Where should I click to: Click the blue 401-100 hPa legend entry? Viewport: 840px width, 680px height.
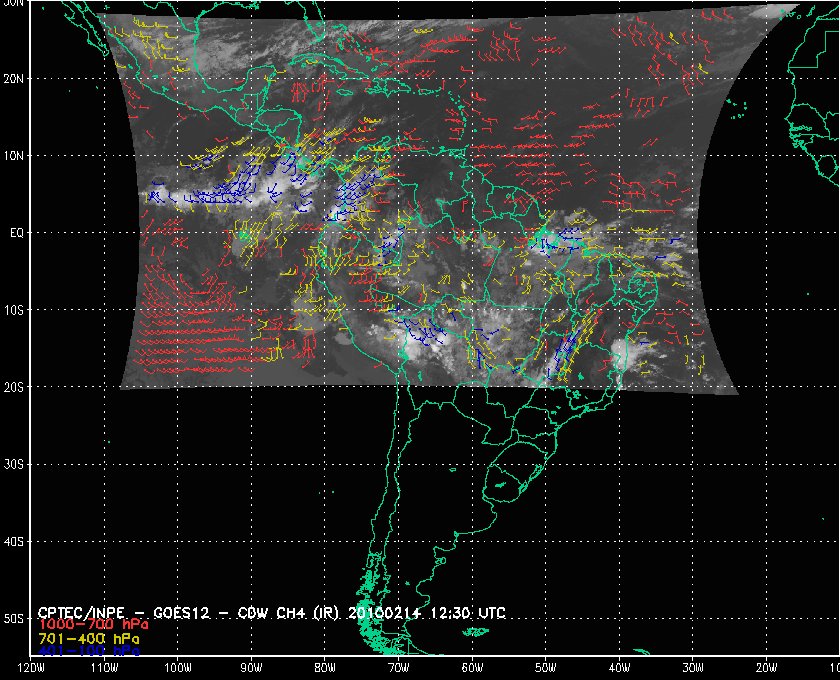click(x=89, y=651)
